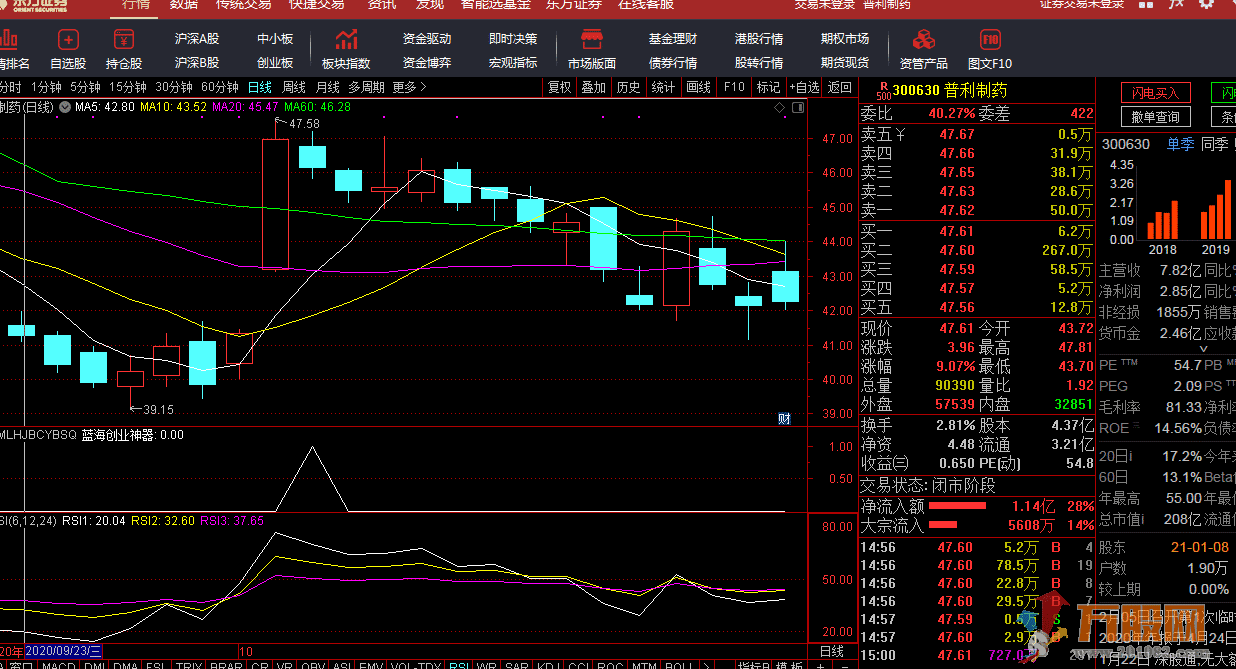Click the R 500 badge beside stock code
The height and width of the screenshot is (669, 1236).
882,90
